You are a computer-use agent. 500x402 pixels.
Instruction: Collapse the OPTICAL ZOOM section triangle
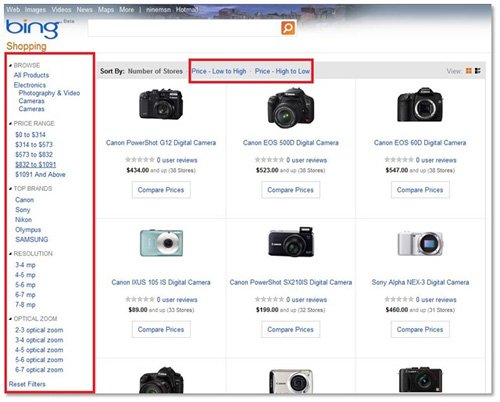10,319
